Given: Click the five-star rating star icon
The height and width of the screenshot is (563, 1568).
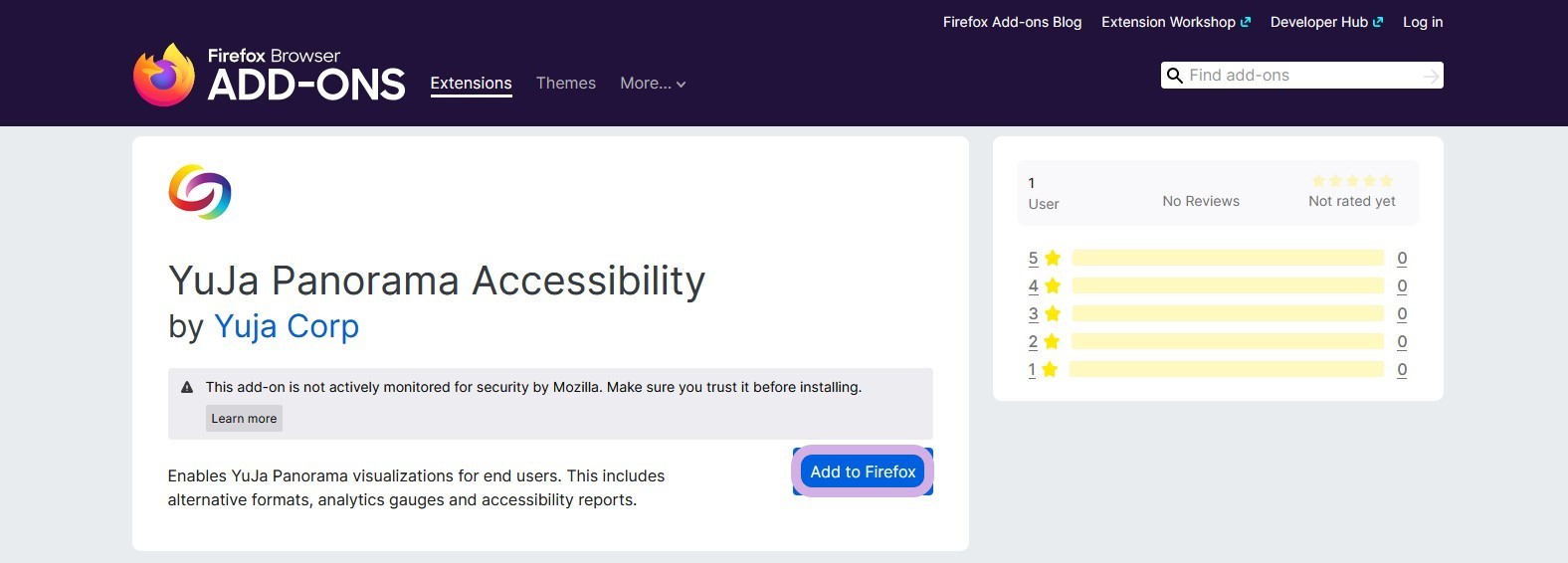Looking at the screenshot, I should click(1053, 259).
